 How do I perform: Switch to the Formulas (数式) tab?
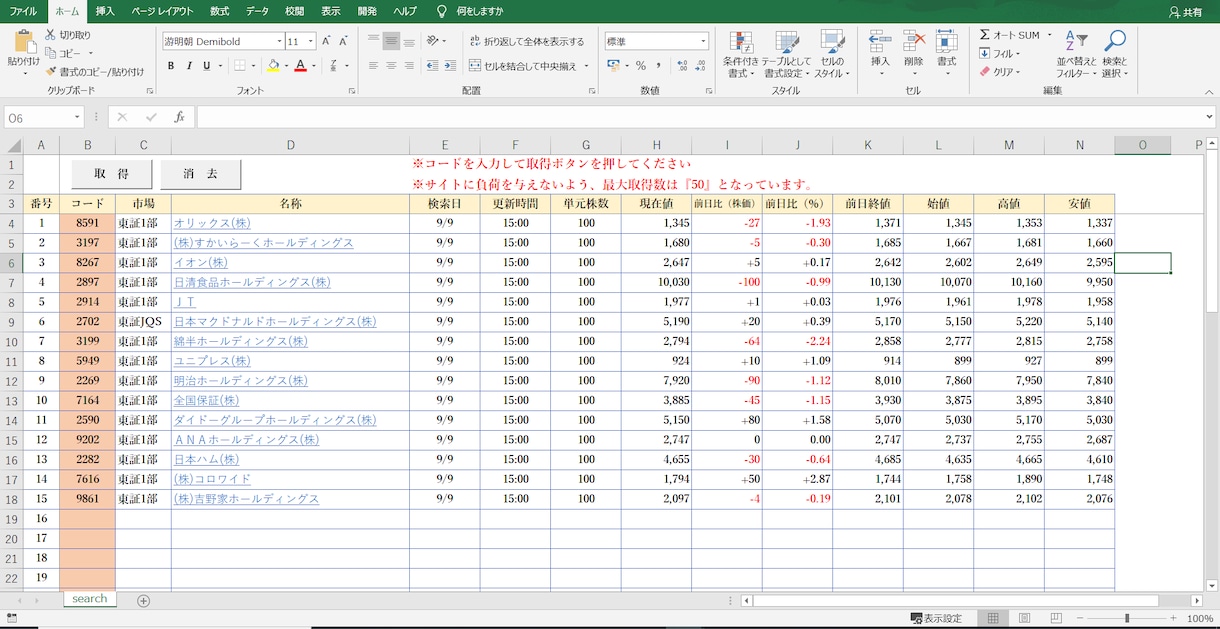point(220,11)
